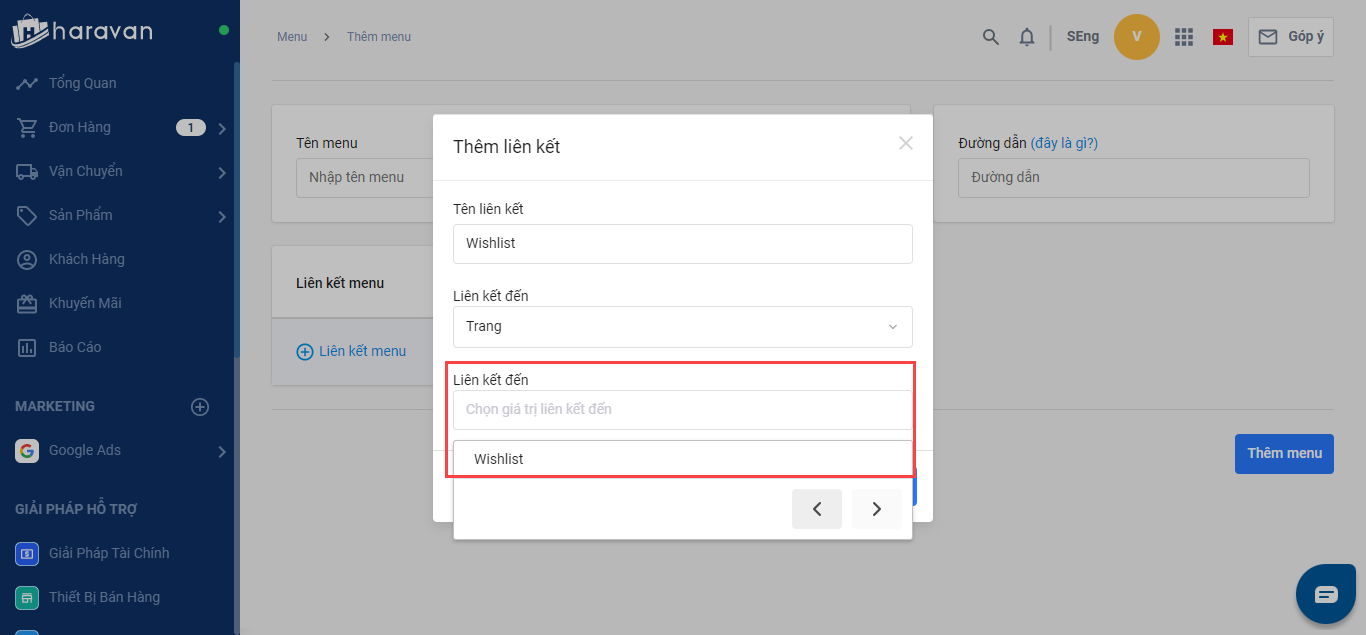
Task: Click the Góp ý feedback button
Action: (x=1290, y=37)
